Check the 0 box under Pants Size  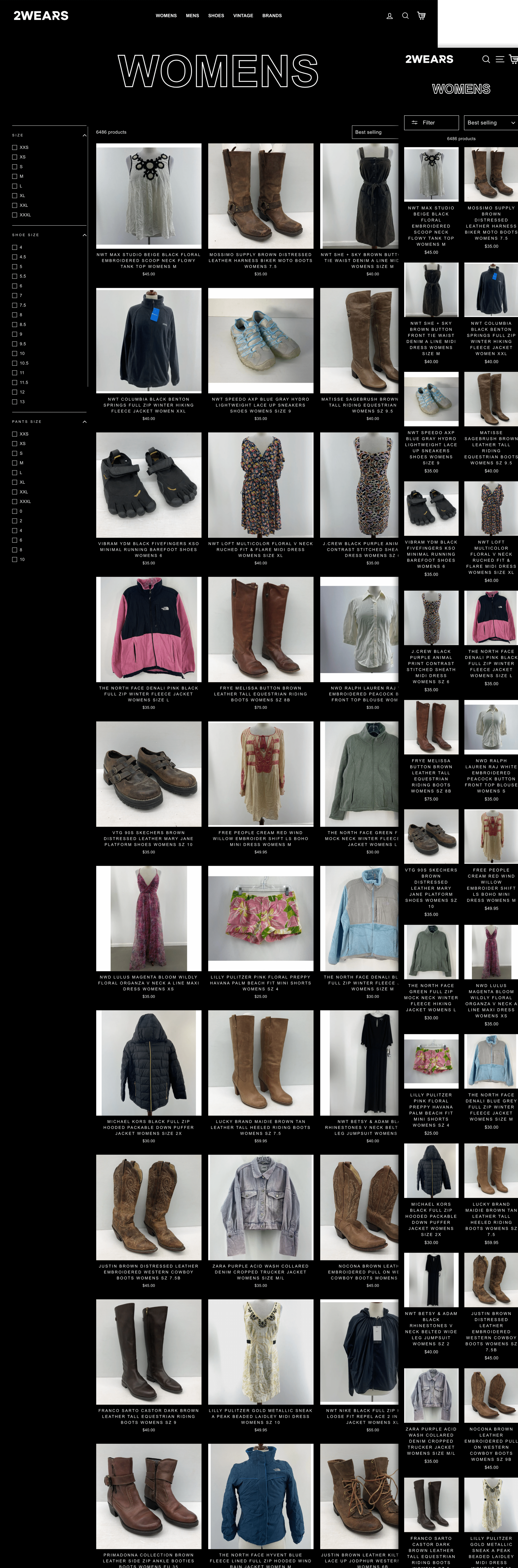[15, 511]
